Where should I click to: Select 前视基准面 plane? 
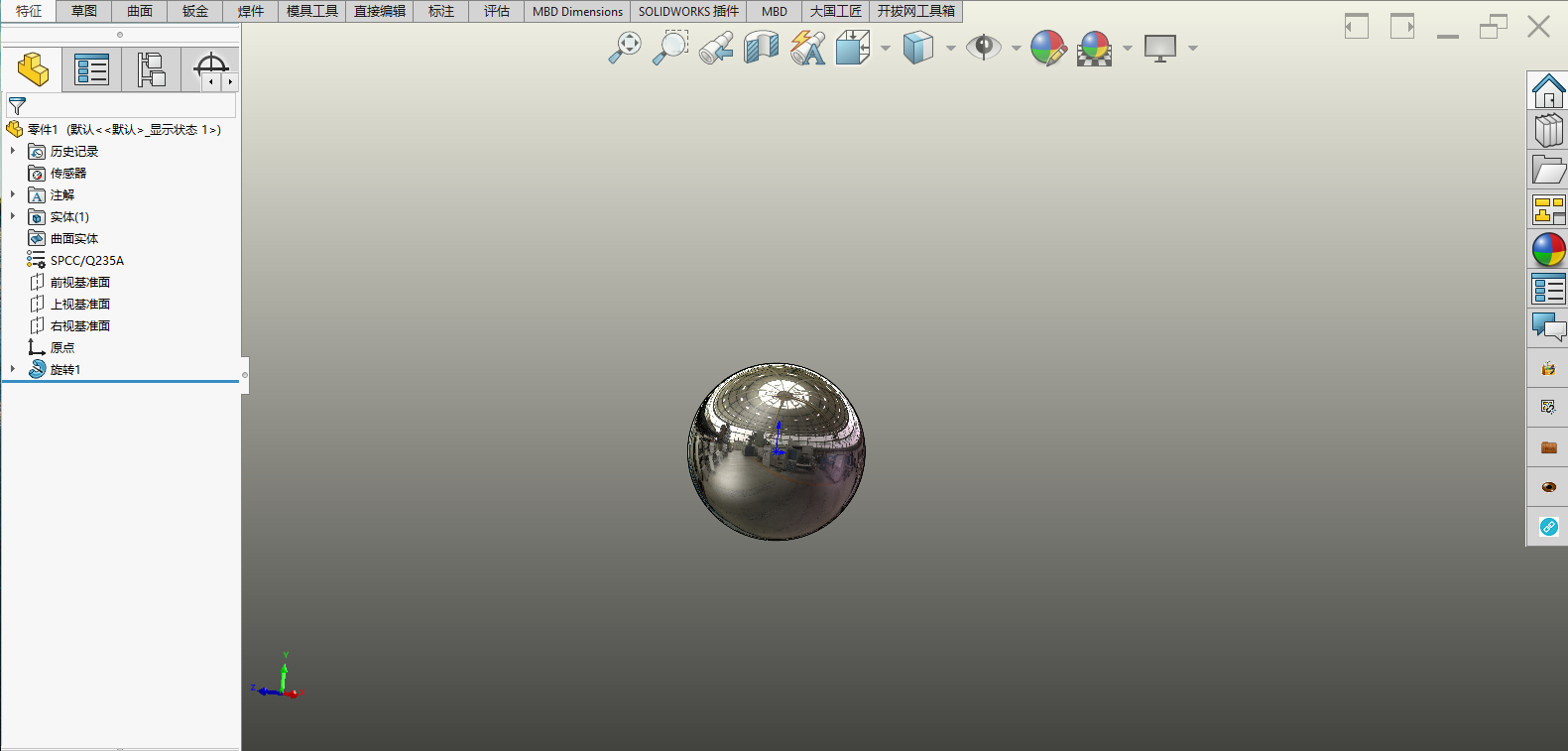pos(80,282)
